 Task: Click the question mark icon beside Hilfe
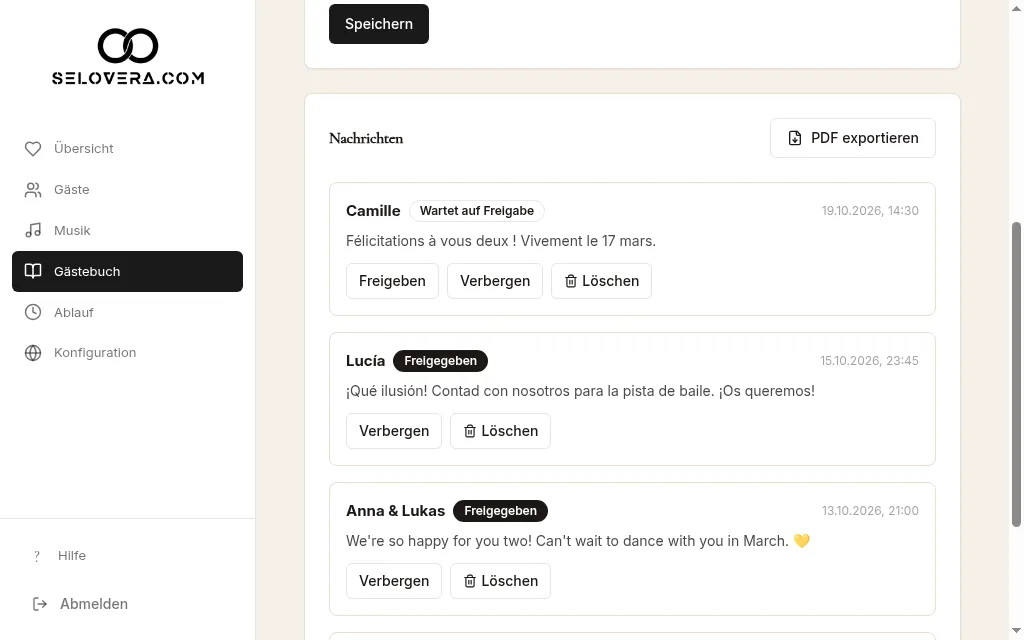[37, 556]
